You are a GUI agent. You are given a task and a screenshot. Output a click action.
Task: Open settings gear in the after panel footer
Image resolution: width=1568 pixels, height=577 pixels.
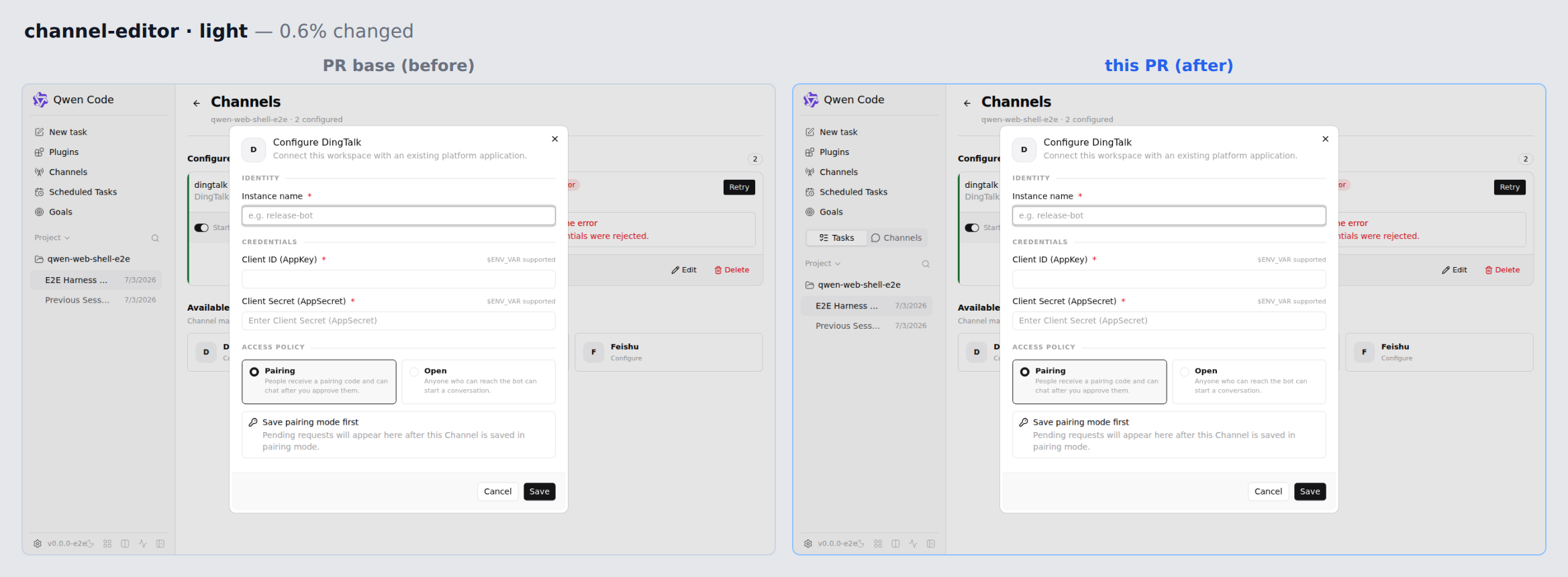coord(808,543)
